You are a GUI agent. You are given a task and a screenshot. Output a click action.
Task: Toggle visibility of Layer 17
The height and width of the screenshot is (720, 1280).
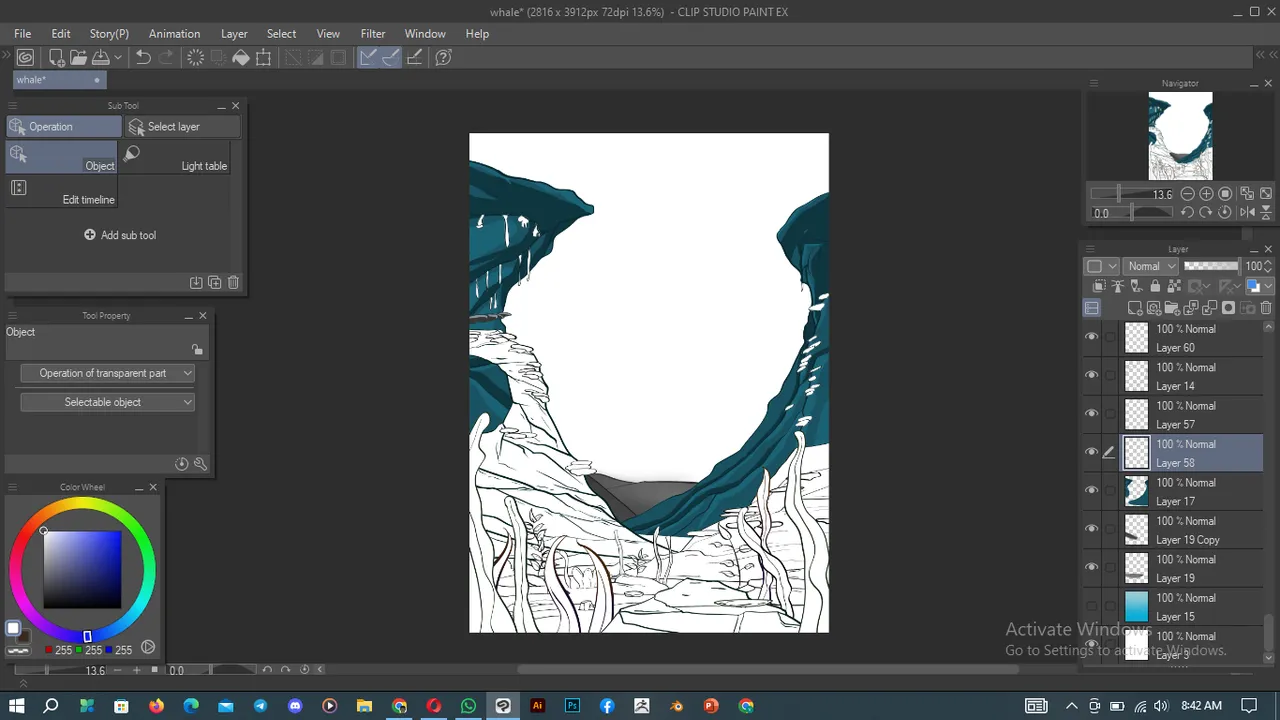pyautogui.click(x=1091, y=490)
